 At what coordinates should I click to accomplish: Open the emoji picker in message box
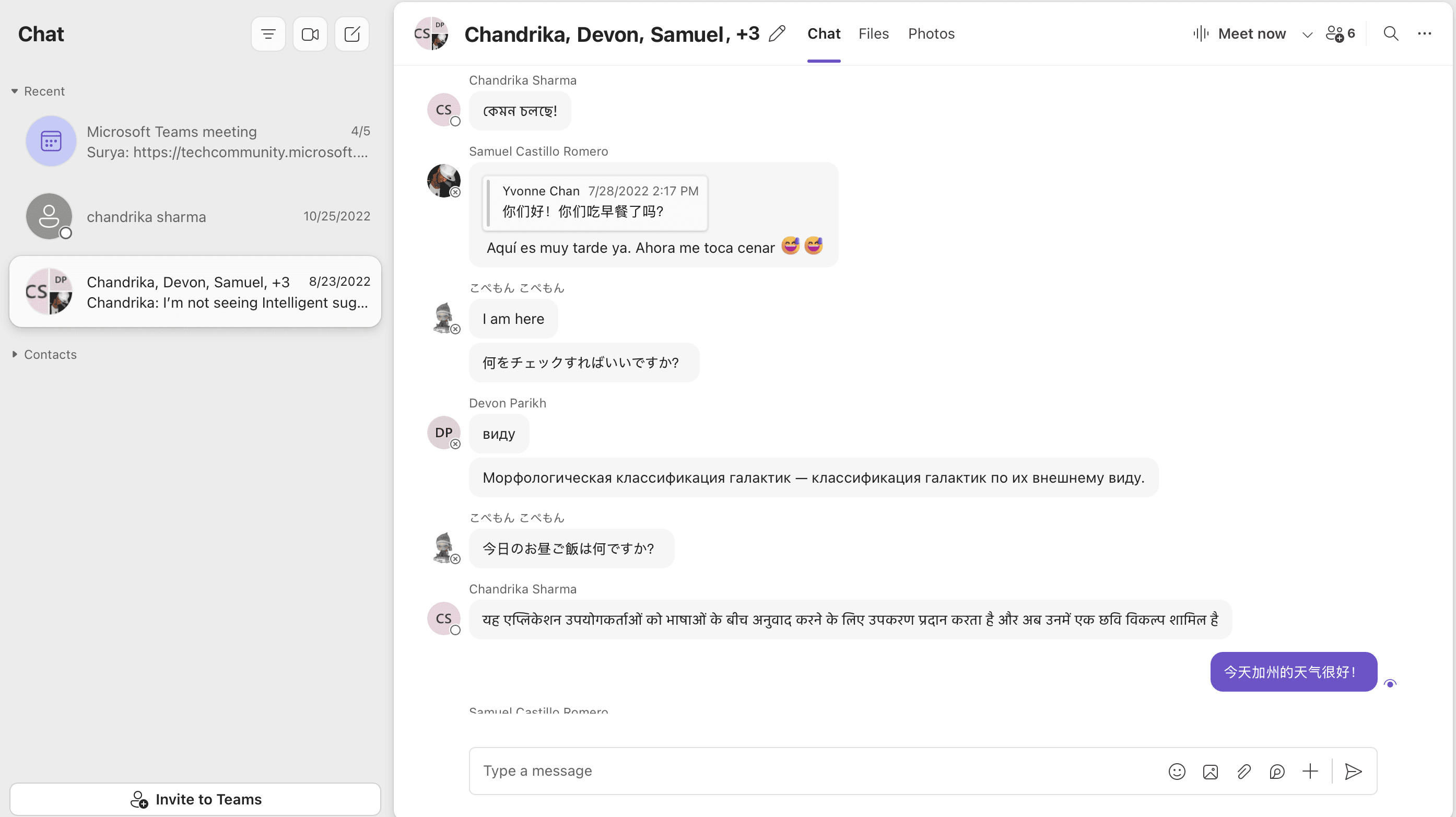point(1176,771)
